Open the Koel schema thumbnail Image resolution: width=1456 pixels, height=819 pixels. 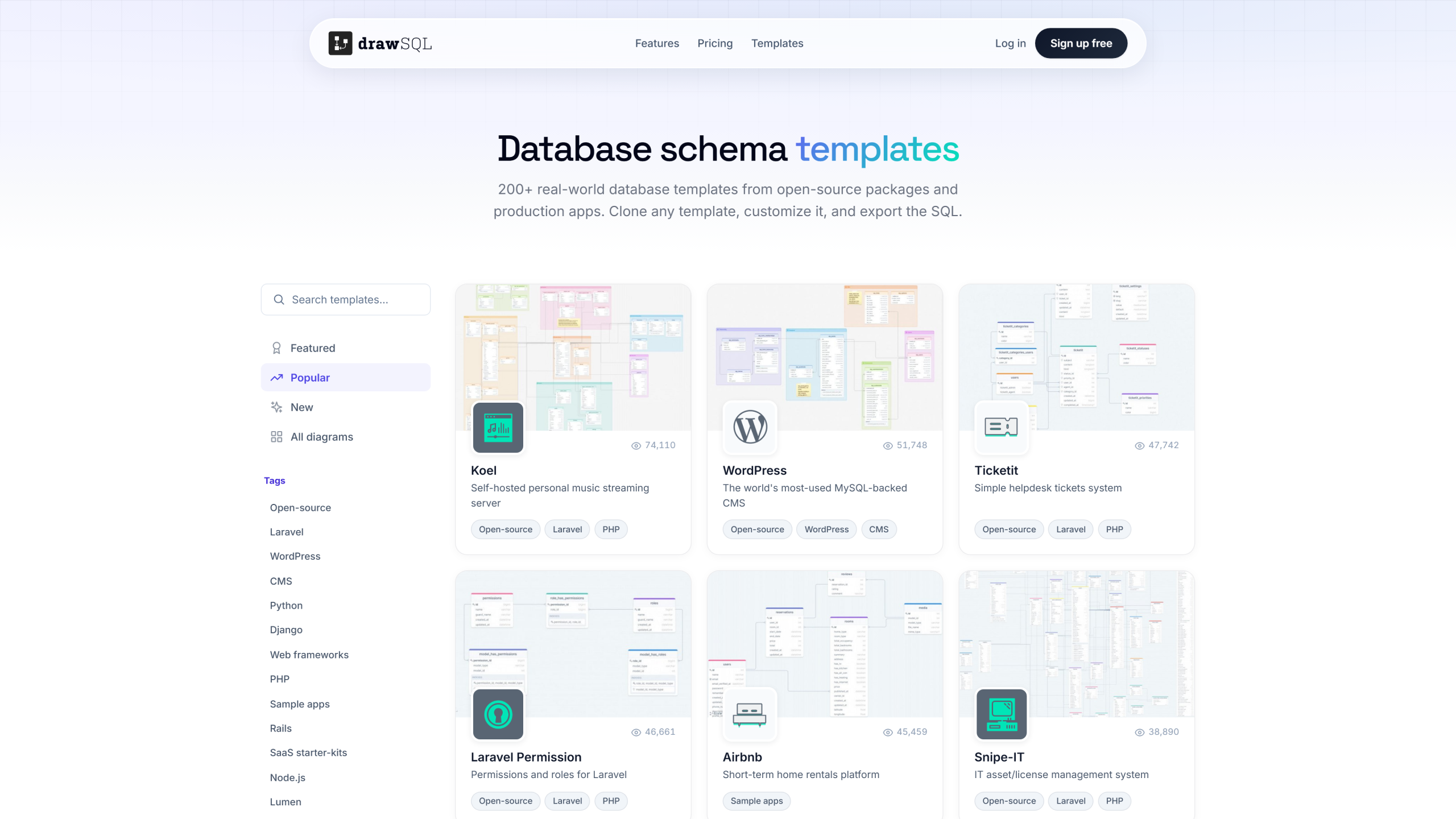tap(573, 357)
